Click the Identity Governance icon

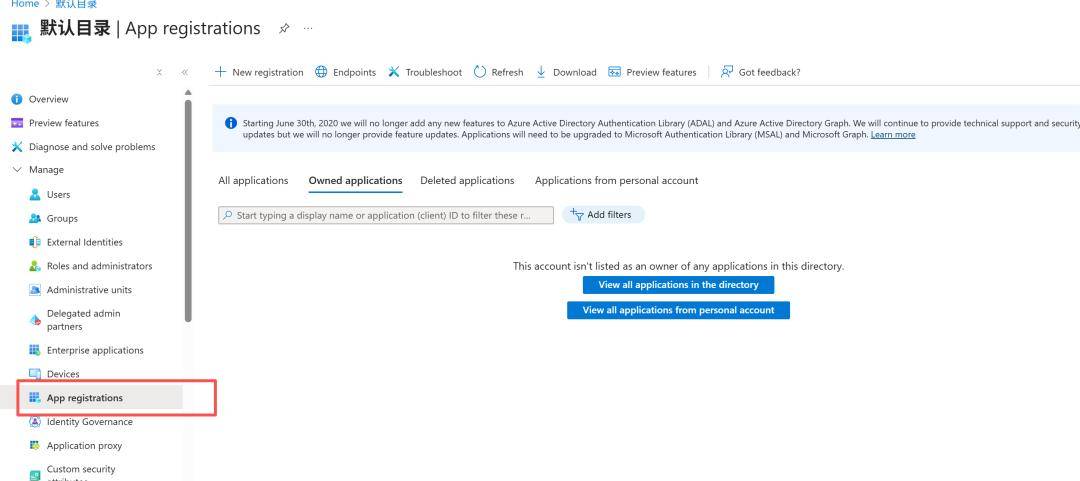(x=35, y=422)
